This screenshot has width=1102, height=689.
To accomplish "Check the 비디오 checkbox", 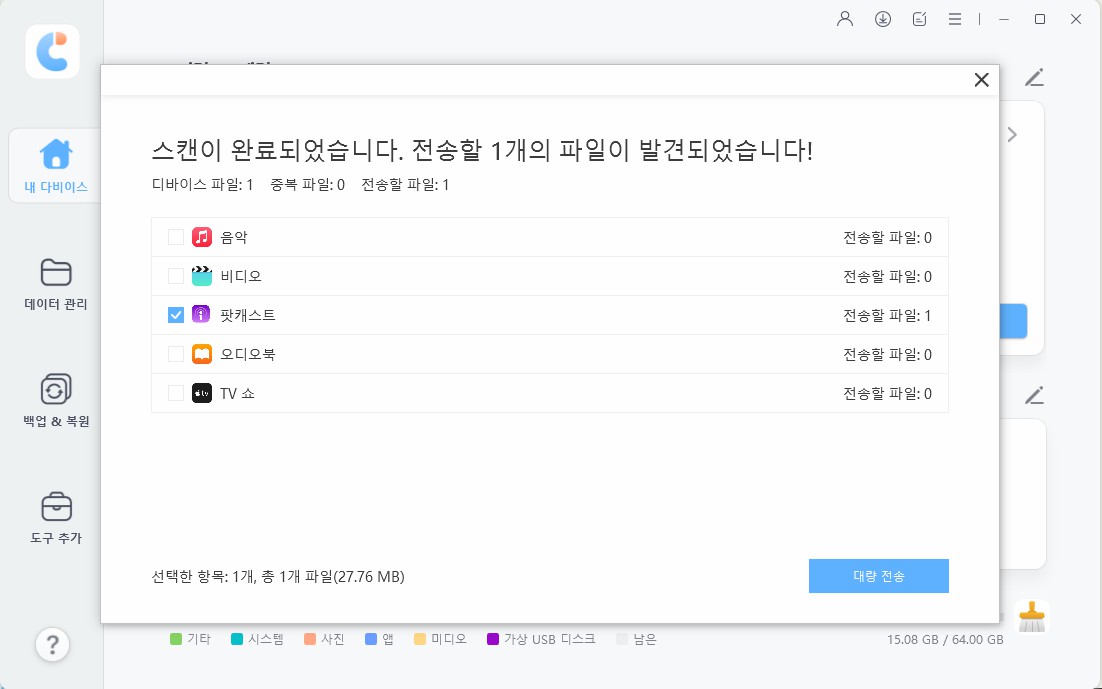I will 176,276.
